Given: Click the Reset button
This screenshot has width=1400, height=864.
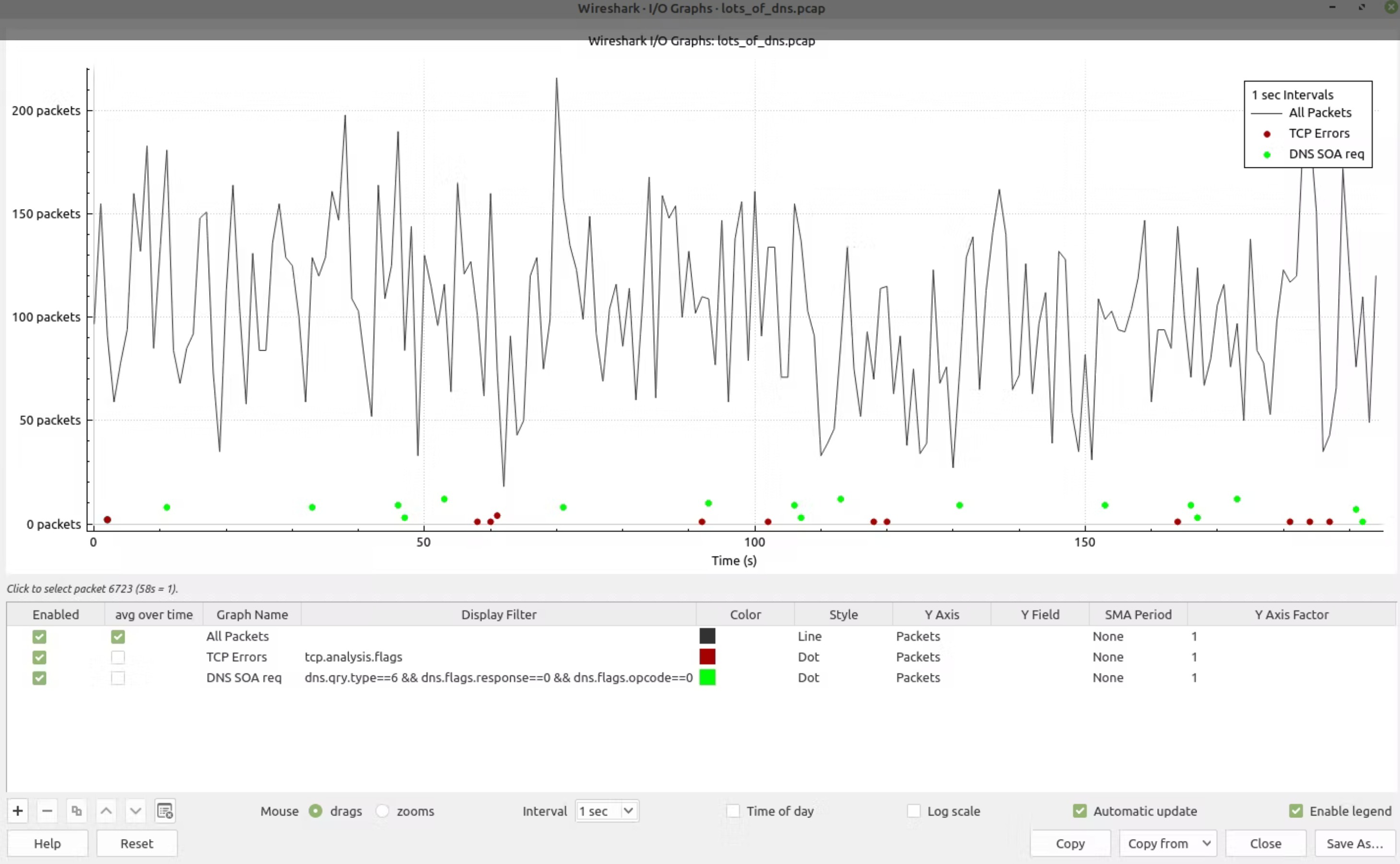Looking at the screenshot, I should 137,843.
